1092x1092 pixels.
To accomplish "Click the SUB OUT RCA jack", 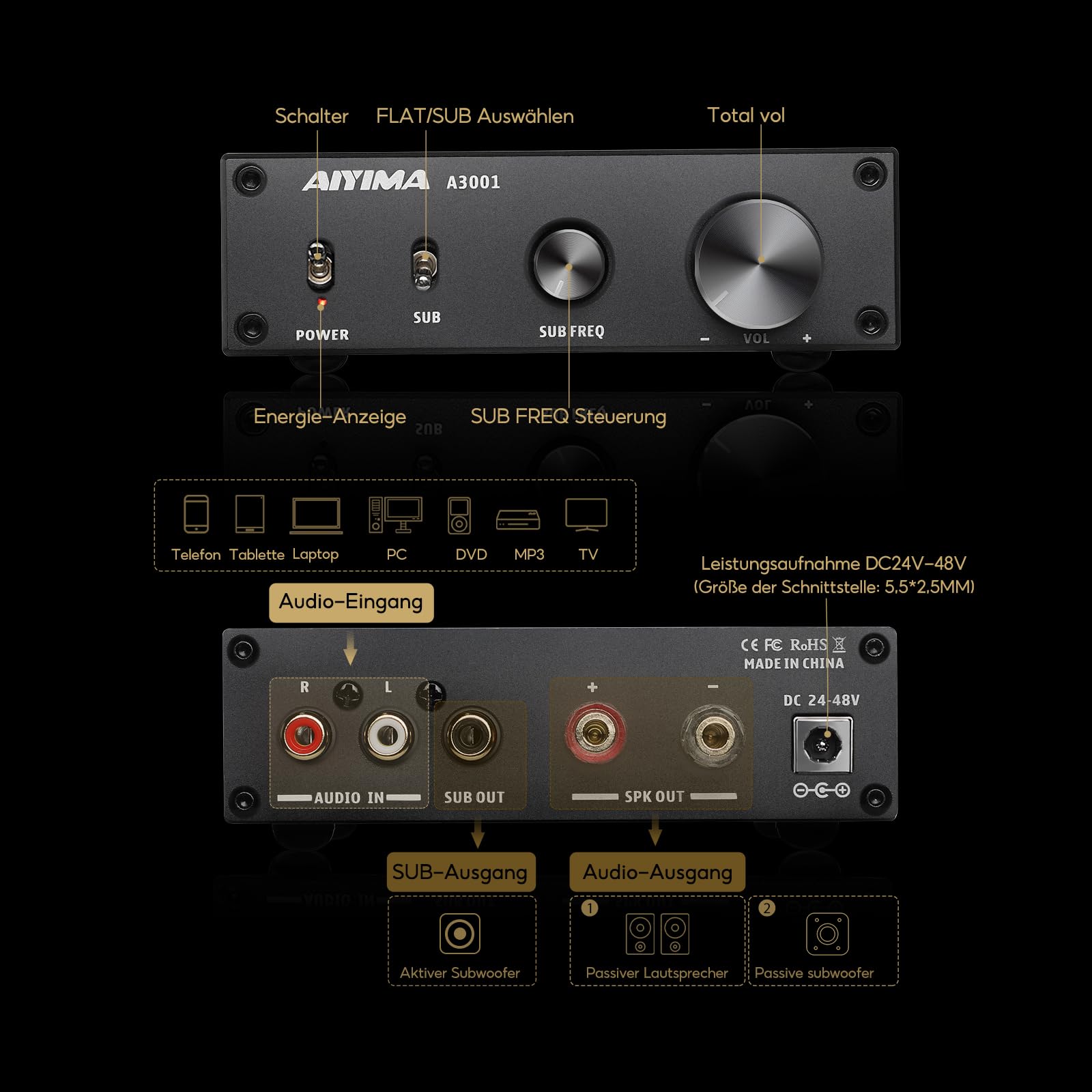I will coord(470,736).
